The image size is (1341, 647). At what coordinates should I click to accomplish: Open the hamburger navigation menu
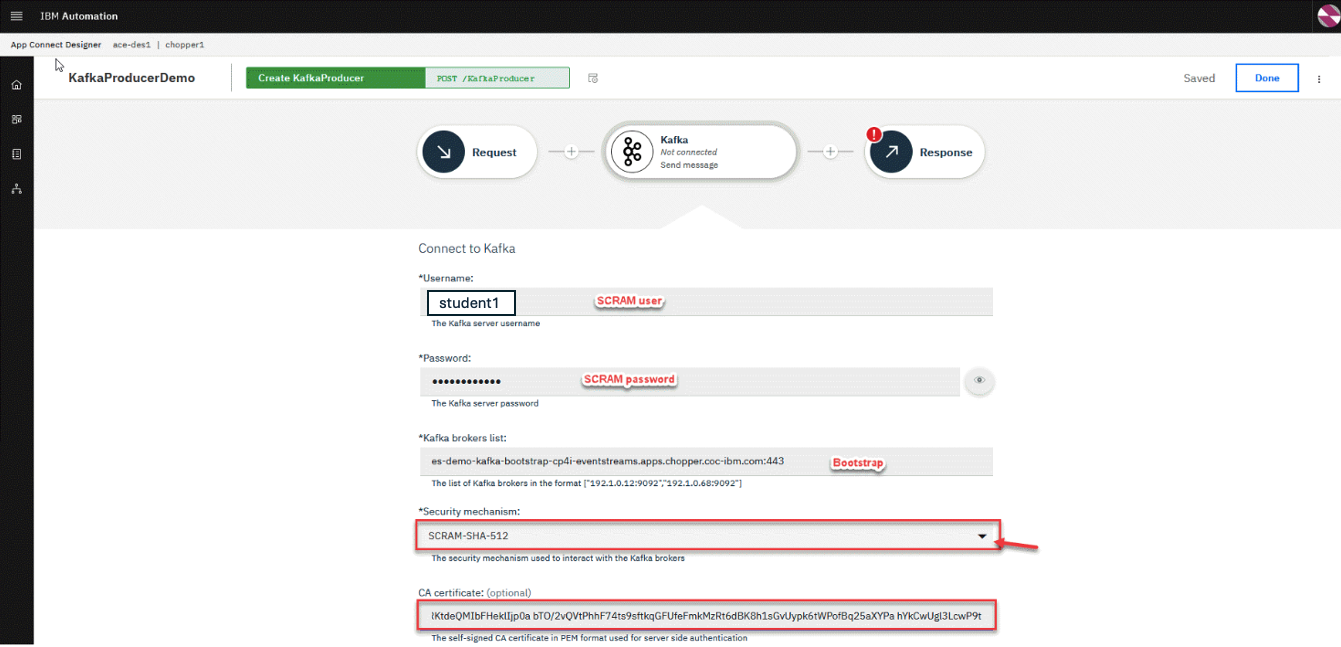coord(16,16)
